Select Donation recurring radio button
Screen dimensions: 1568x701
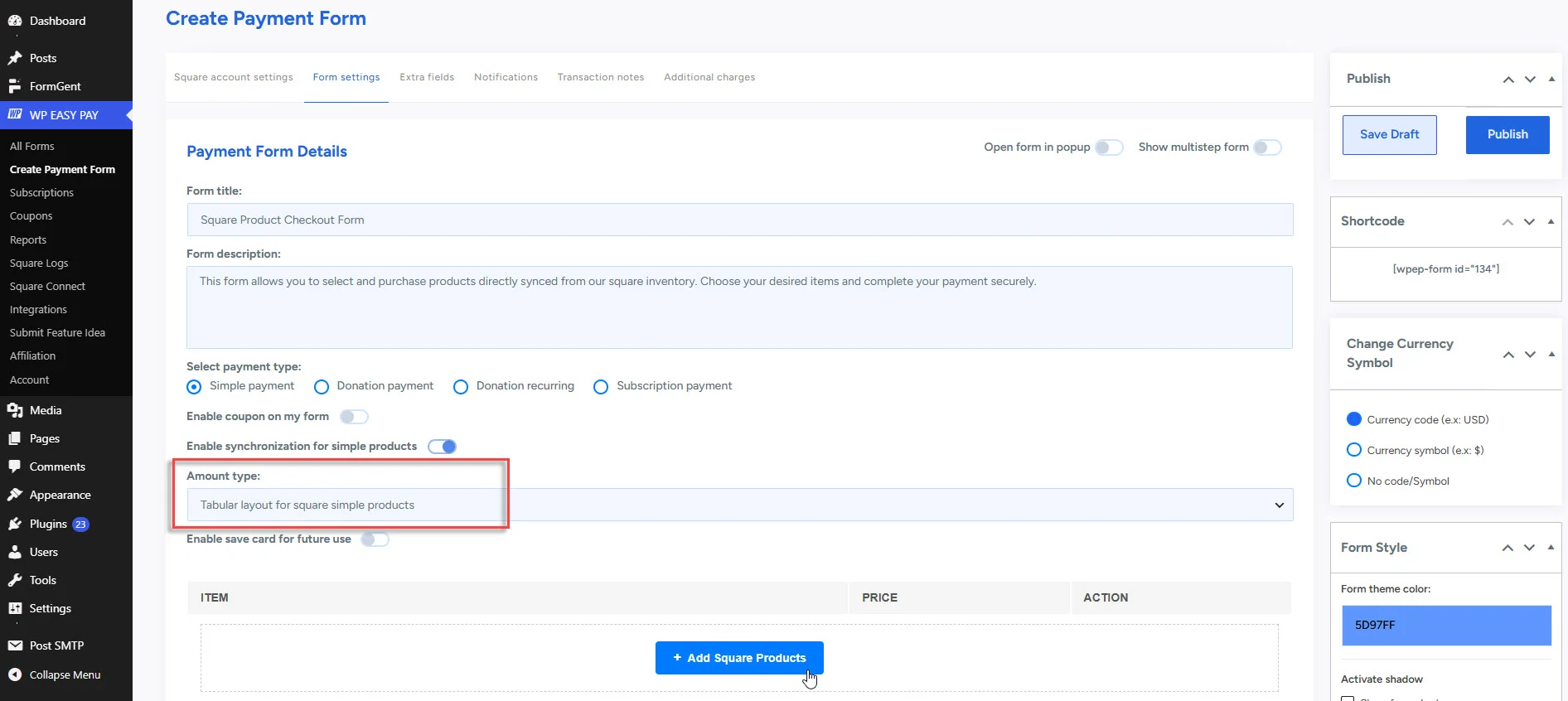(x=461, y=387)
